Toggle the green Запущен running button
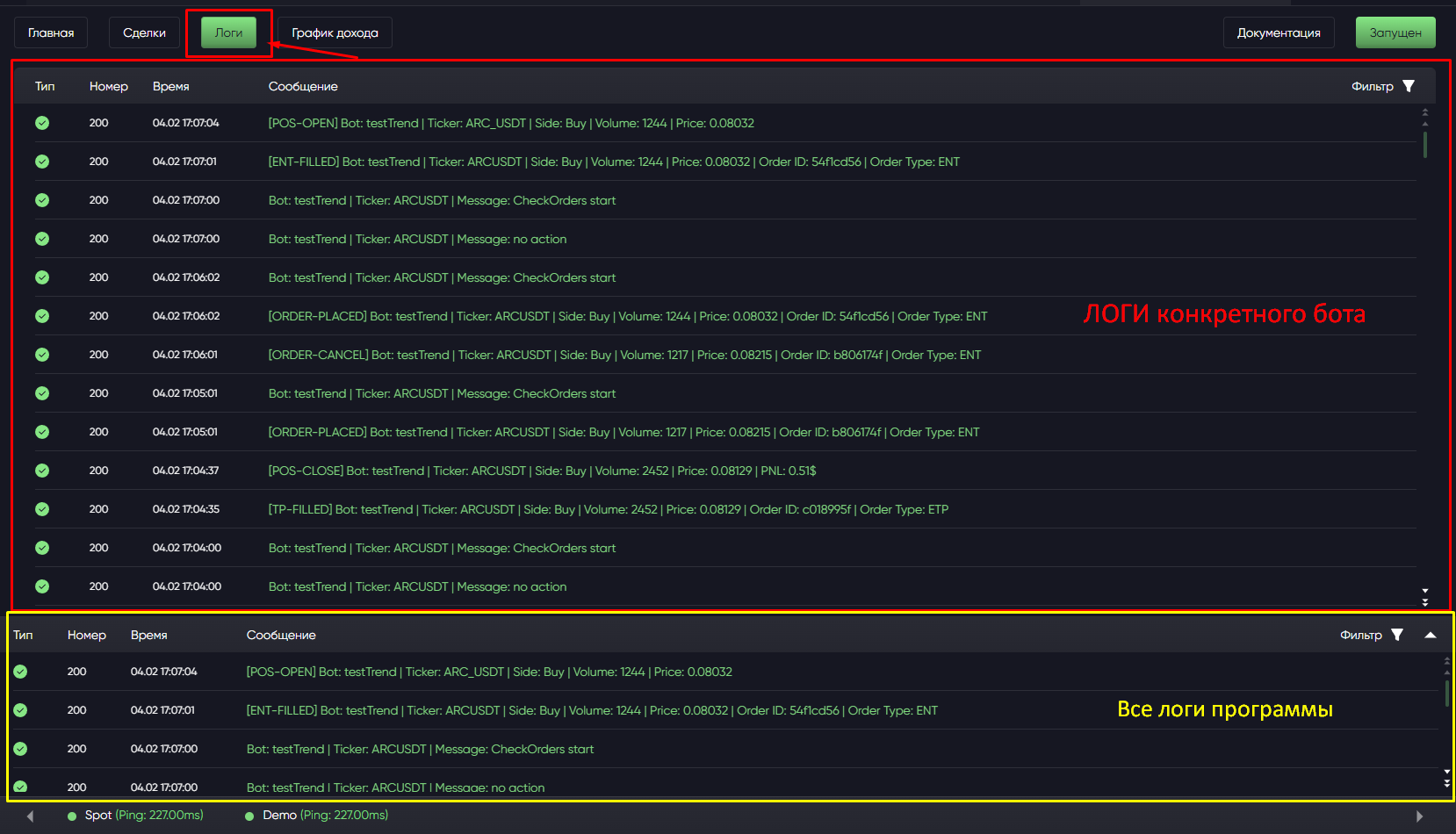 tap(1395, 32)
